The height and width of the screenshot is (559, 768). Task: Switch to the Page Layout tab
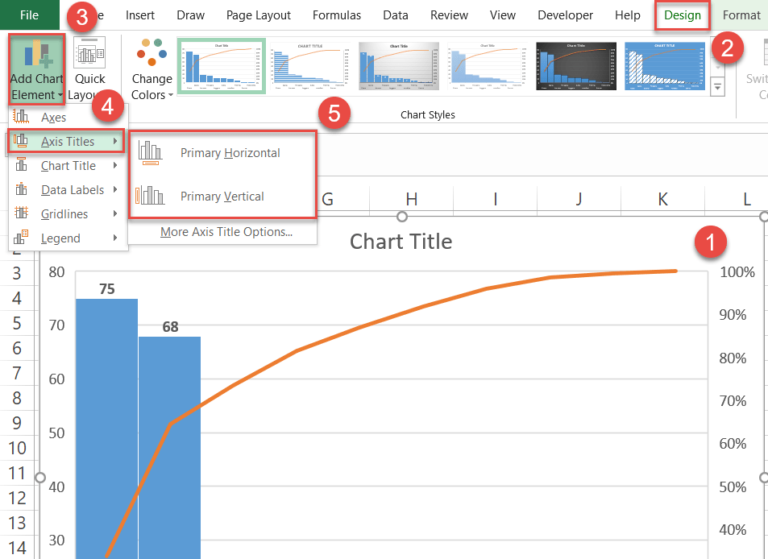pos(258,15)
